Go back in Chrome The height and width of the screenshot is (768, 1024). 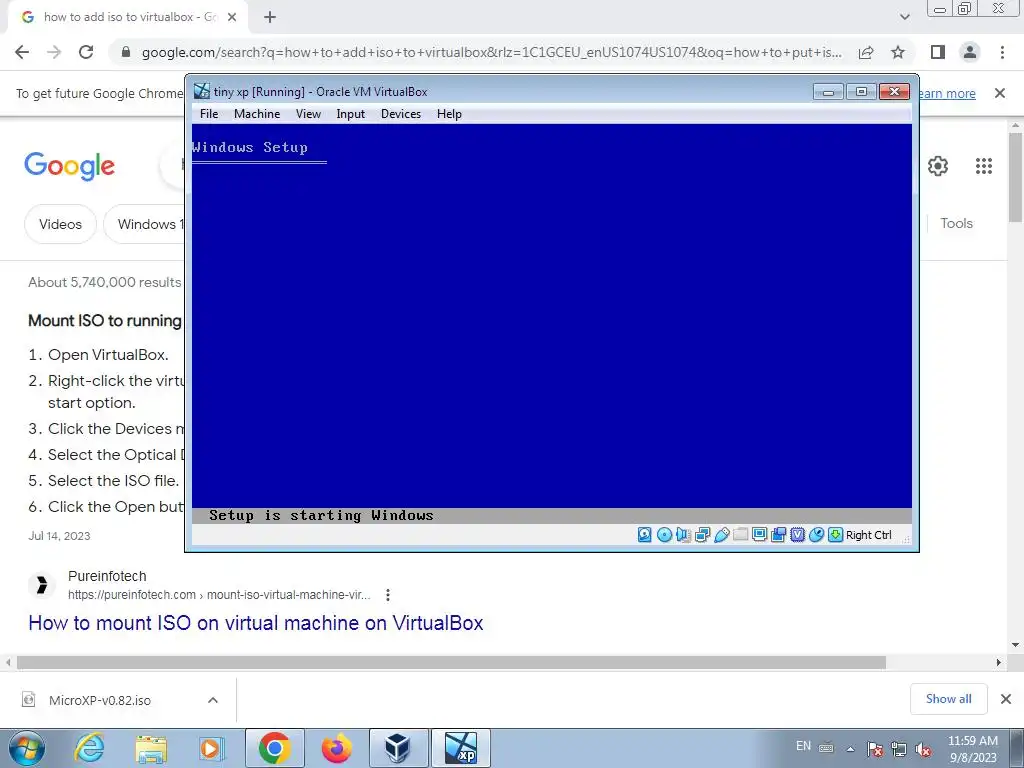point(22,52)
